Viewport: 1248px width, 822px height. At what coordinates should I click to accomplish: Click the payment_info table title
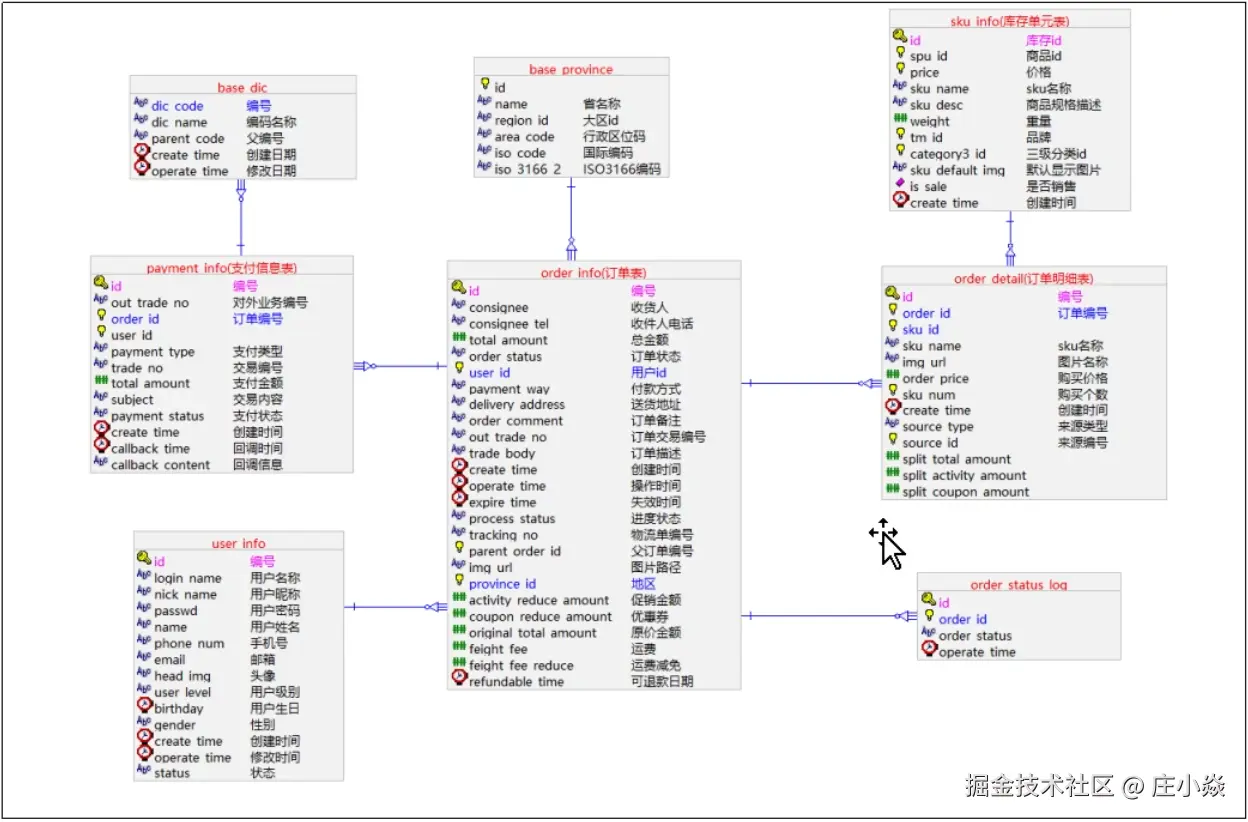click(222, 267)
